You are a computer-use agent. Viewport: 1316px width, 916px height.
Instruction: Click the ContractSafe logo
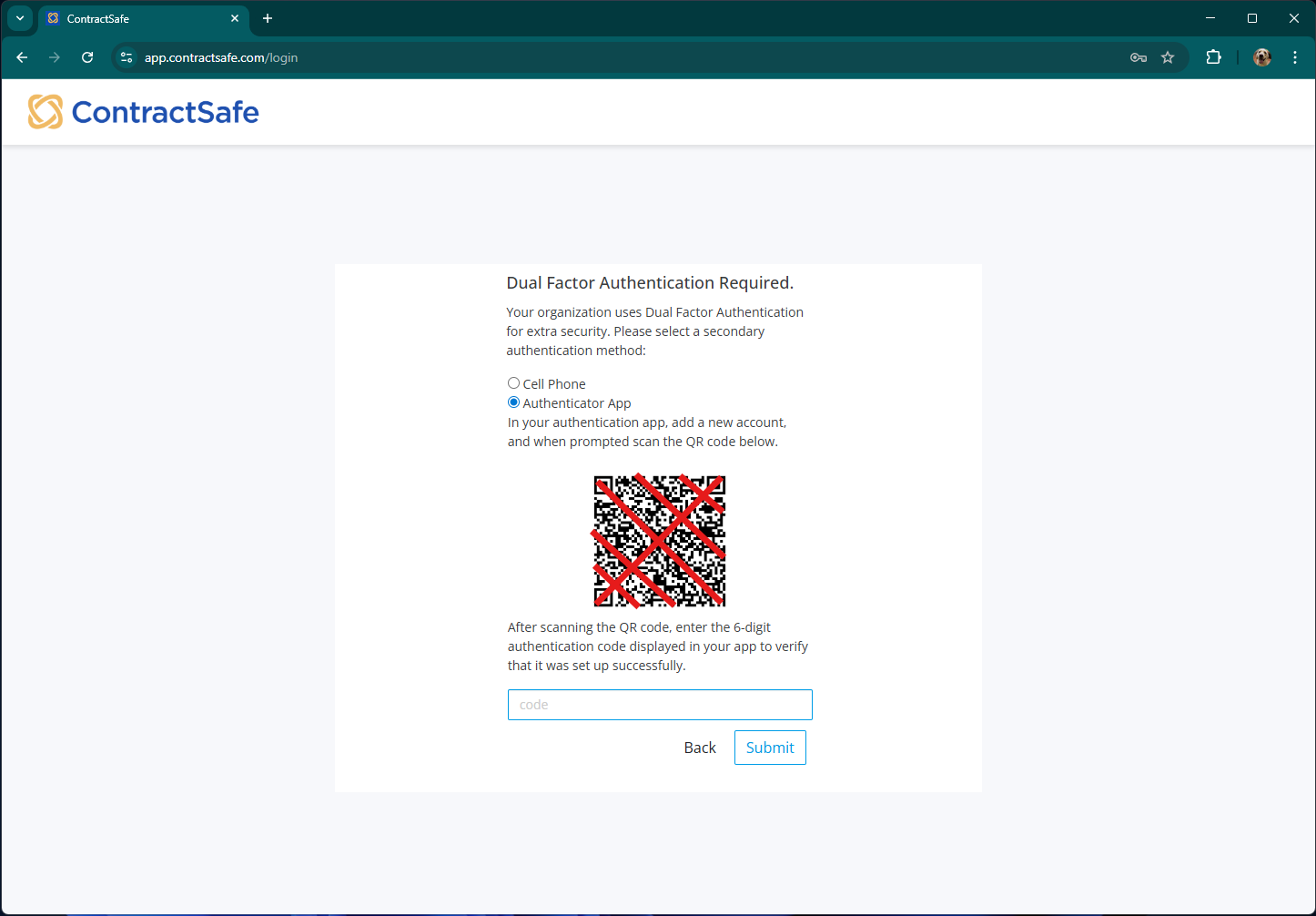tap(142, 111)
